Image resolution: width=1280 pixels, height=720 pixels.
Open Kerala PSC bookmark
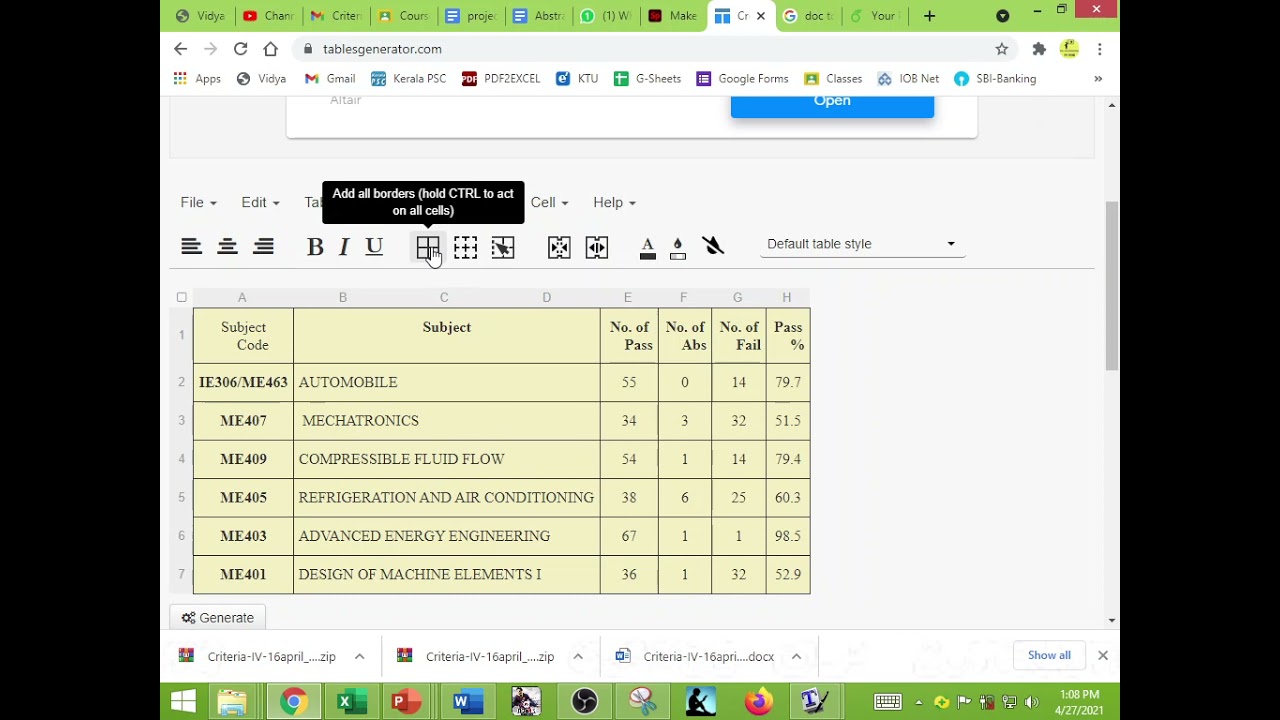click(408, 79)
